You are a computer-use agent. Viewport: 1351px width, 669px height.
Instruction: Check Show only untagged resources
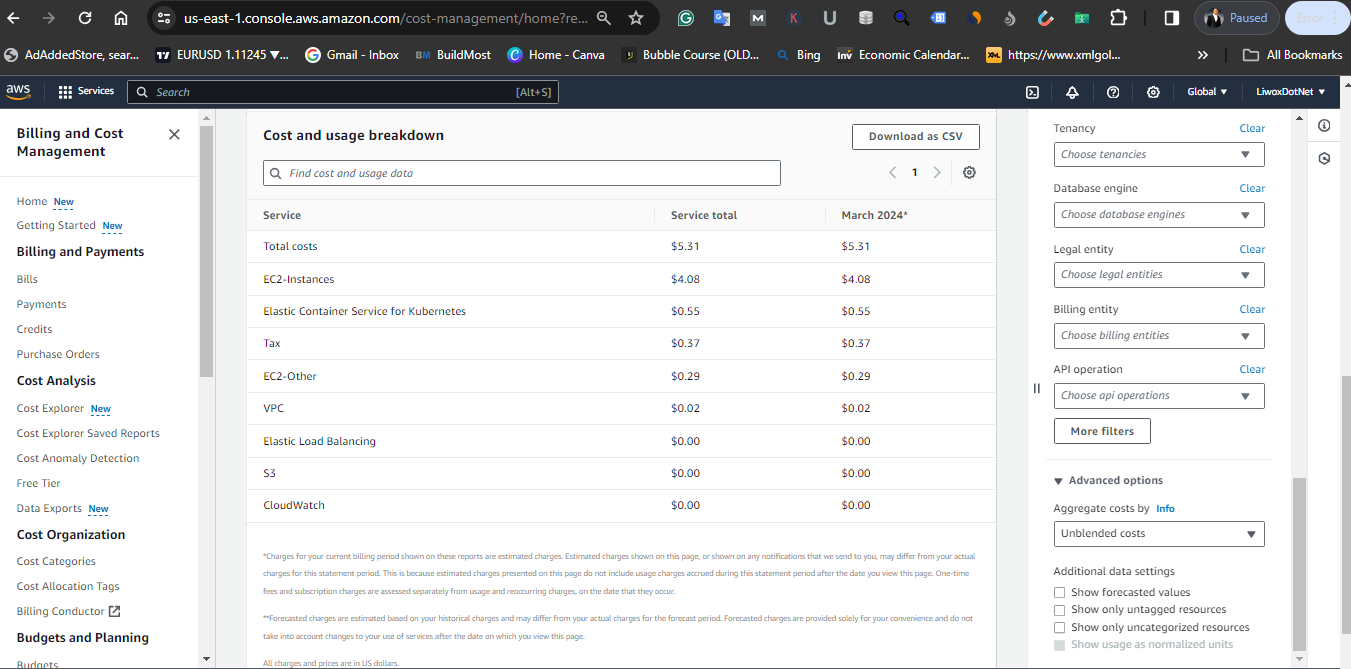coord(1059,610)
